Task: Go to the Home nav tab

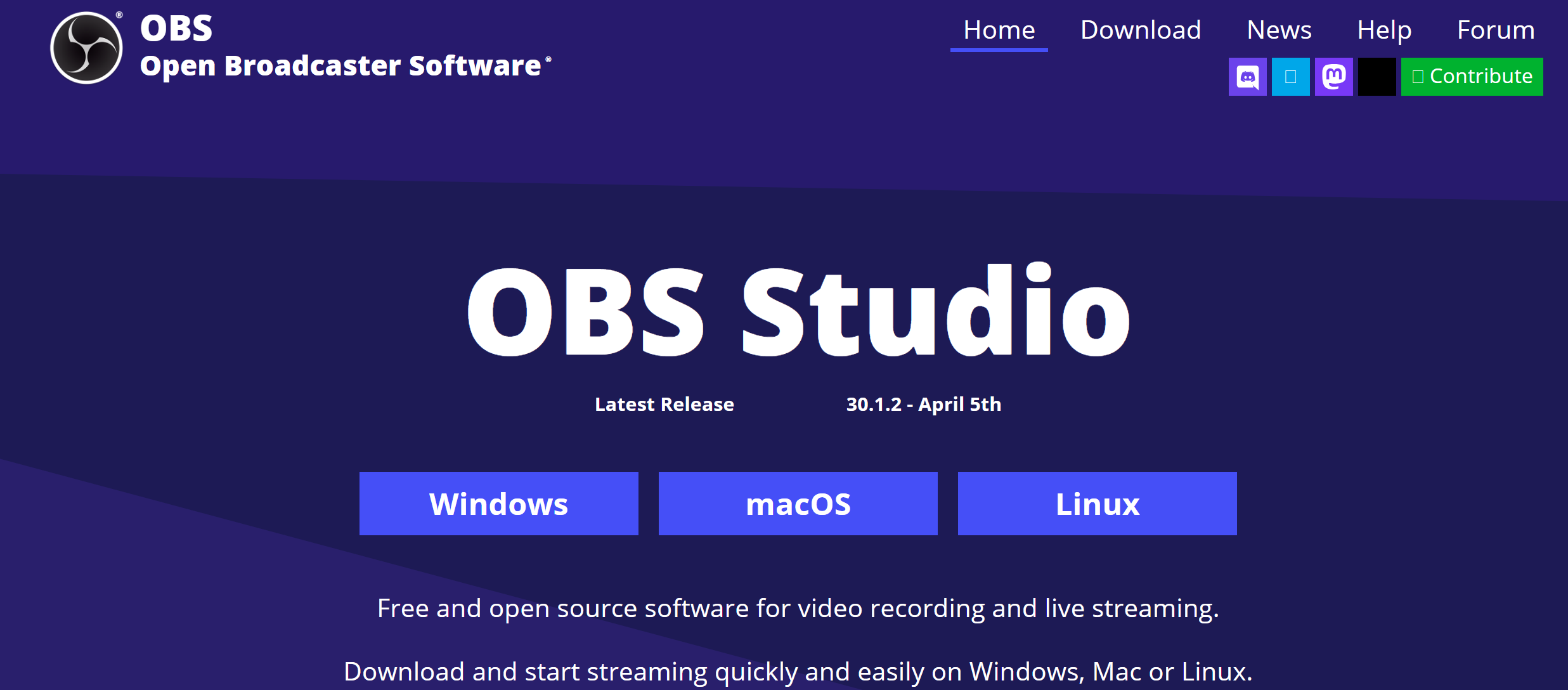Action: 999,30
